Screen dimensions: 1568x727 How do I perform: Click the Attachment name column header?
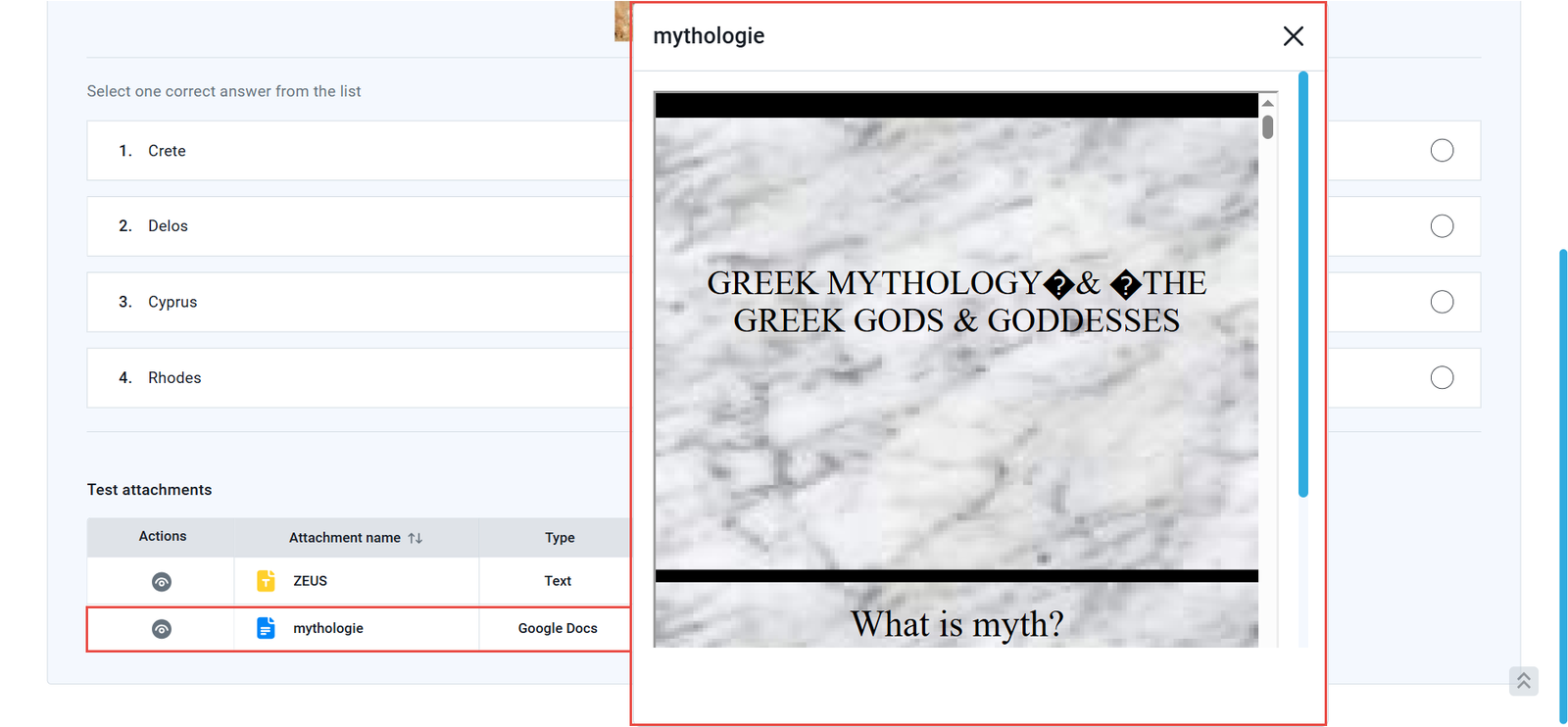pos(344,538)
